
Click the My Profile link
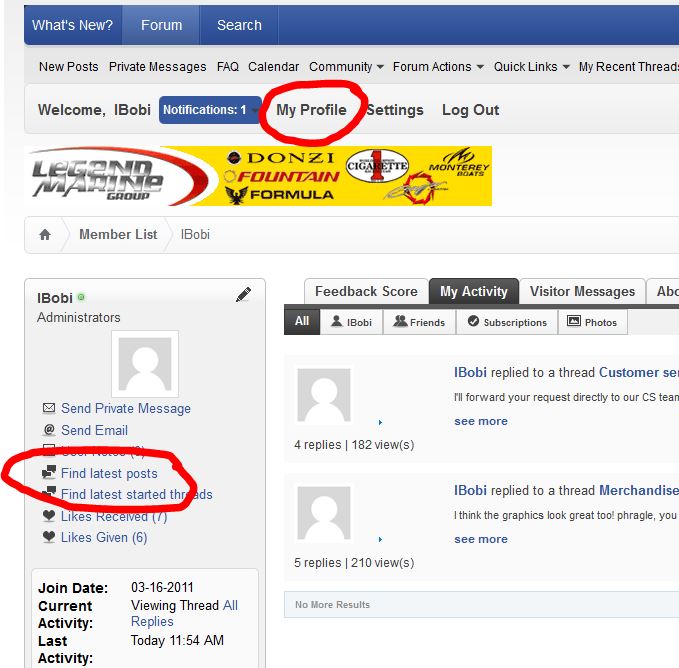(311, 110)
